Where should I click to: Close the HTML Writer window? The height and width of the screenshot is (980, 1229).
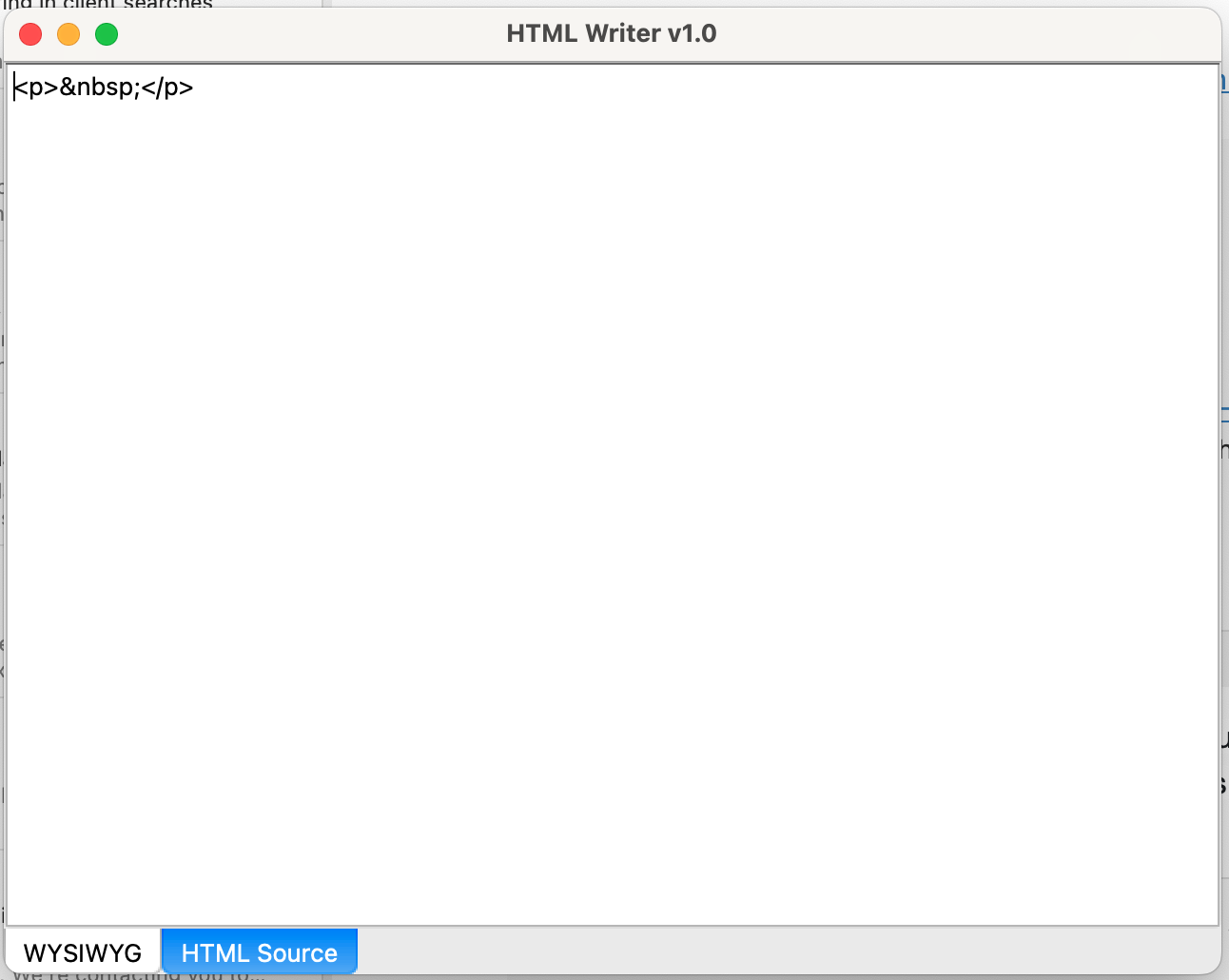30,34
